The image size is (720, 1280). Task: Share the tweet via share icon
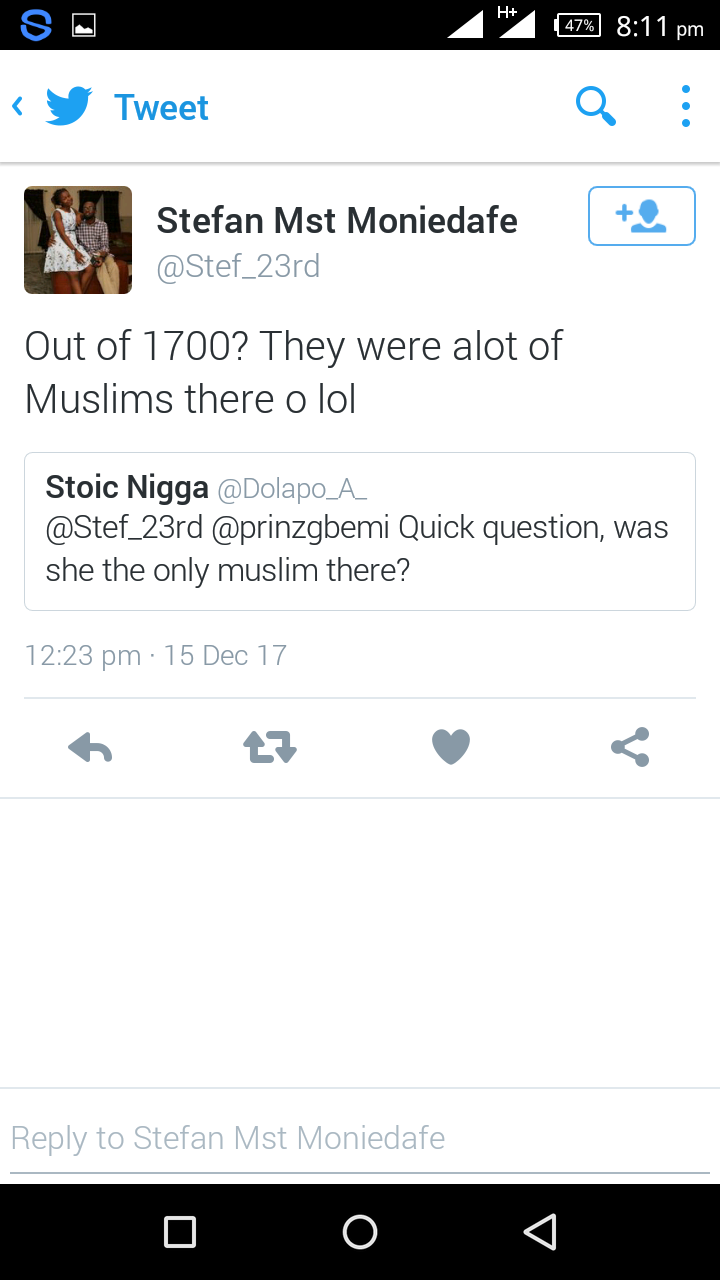(630, 747)
